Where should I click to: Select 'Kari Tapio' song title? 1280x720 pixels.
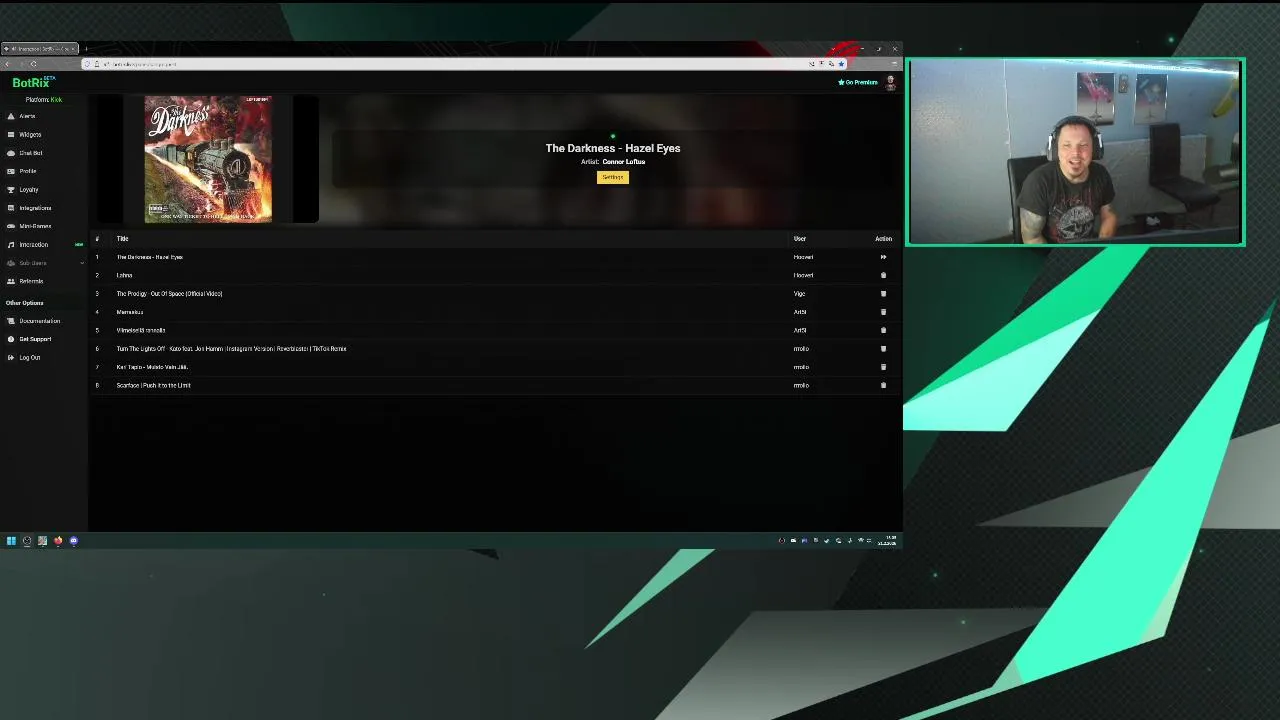[x=152, y=367]
